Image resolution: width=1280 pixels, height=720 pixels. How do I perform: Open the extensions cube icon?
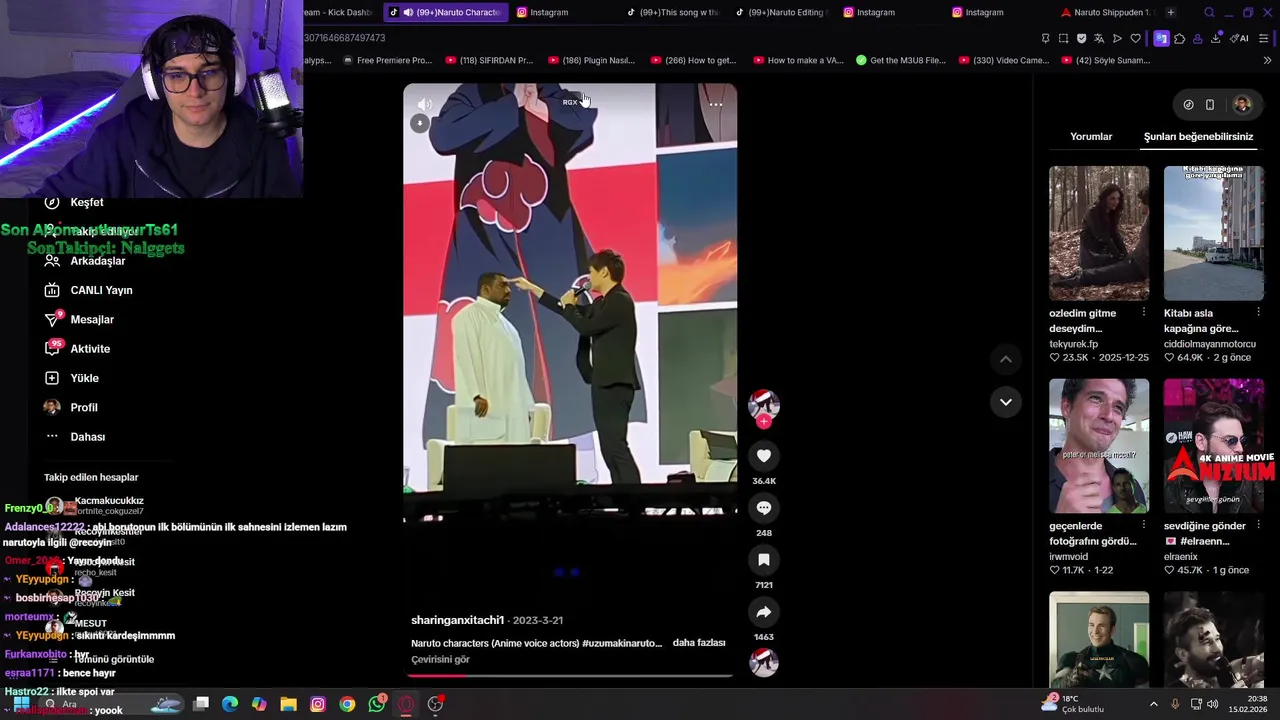click(x=1179, y=38)
